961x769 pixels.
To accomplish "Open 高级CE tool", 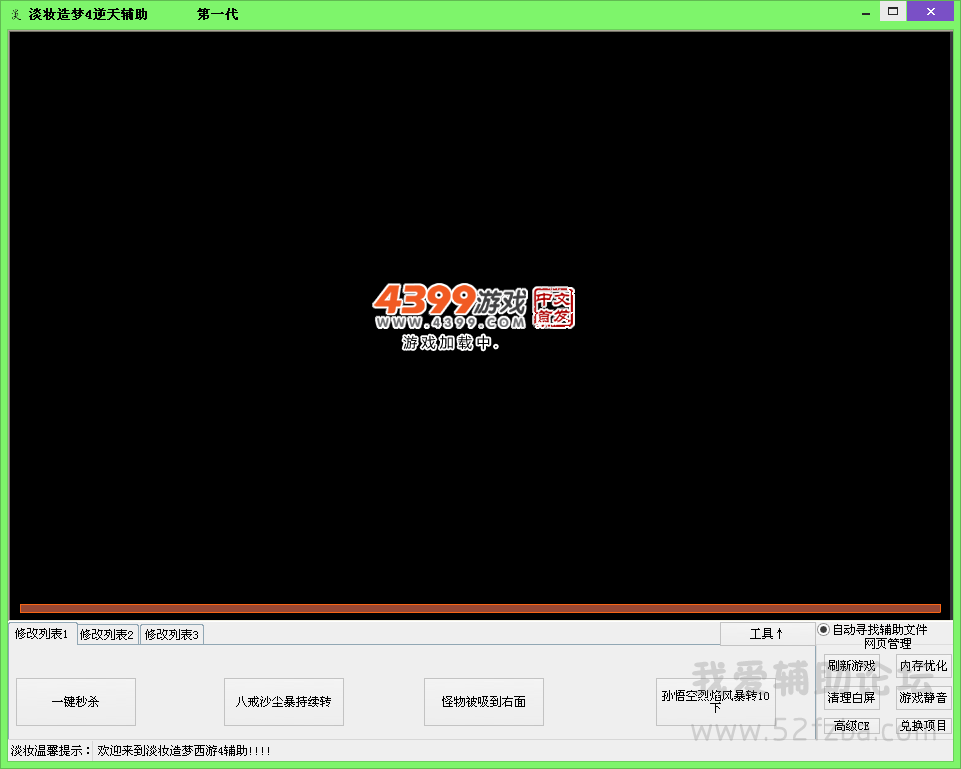I will click(x=851, y=726).
